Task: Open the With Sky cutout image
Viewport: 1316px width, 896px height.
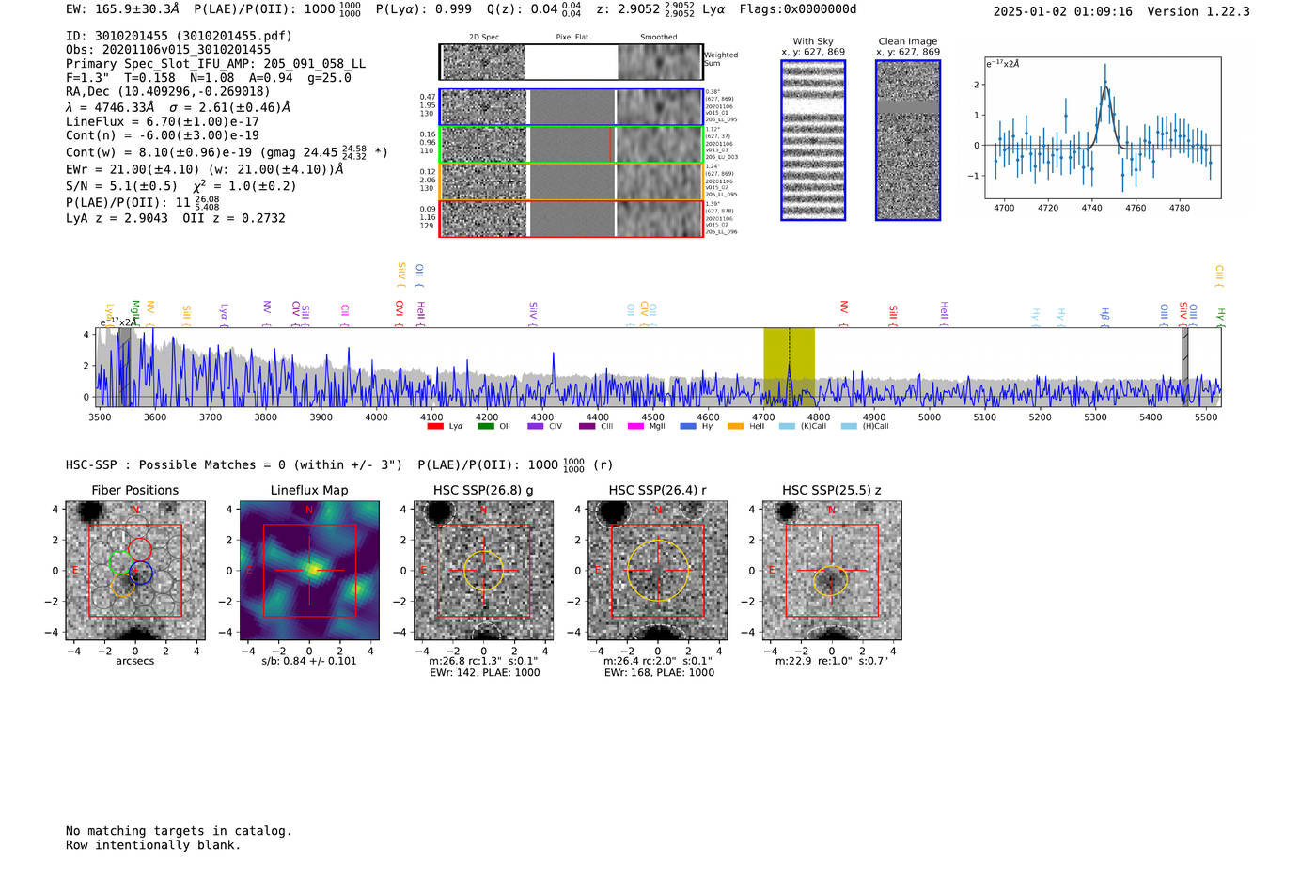Action: tap(813, 140)
